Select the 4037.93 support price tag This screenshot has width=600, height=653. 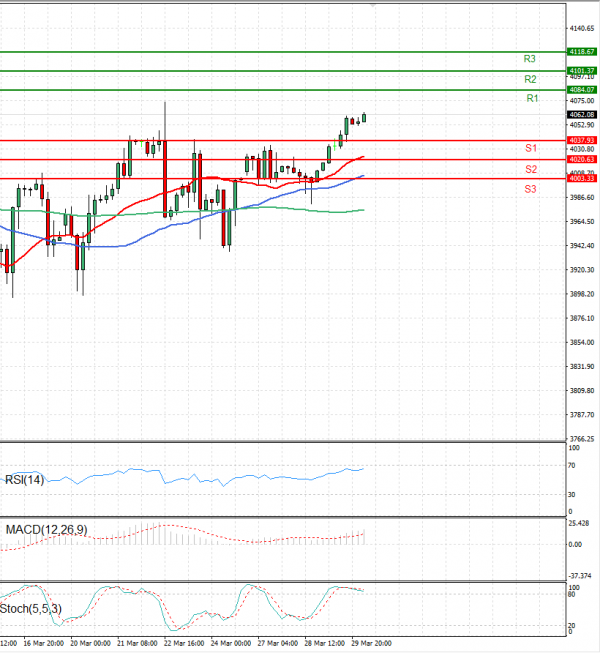[x=582, y=140]
